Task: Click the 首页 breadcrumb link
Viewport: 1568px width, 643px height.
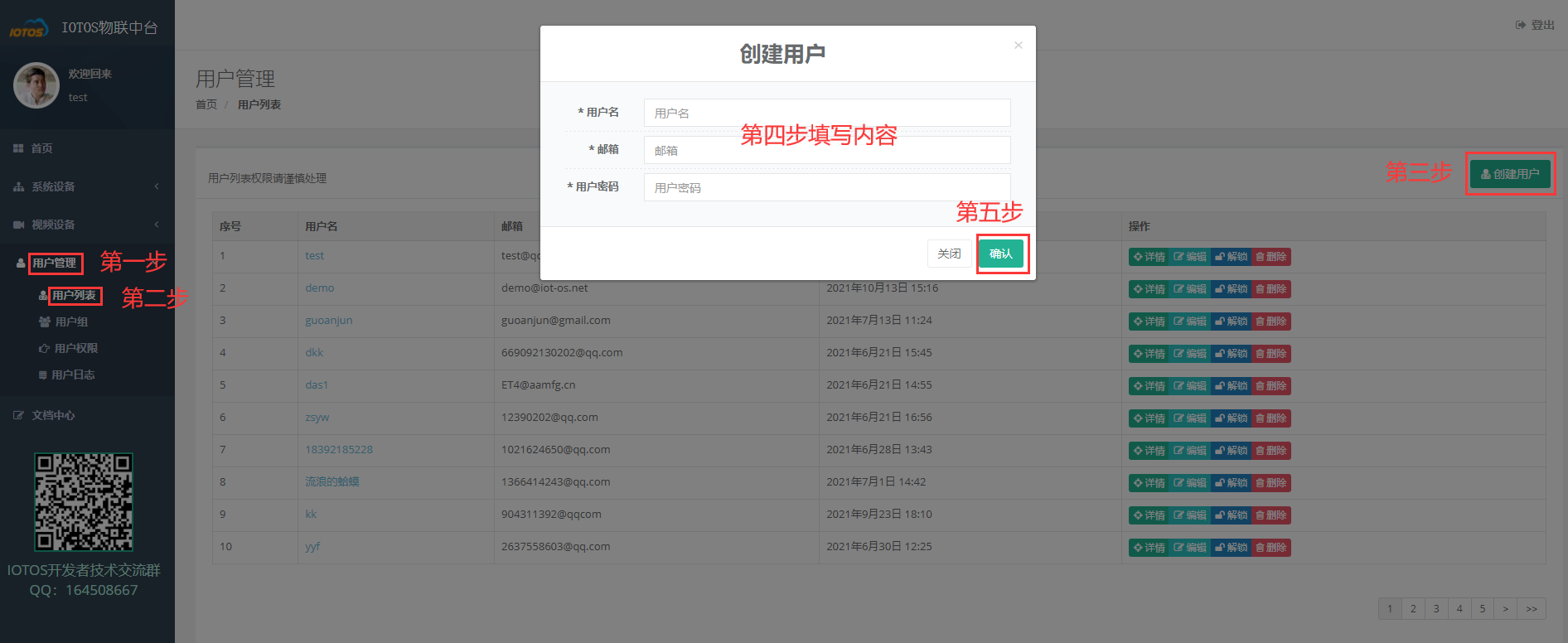Action: [x=206, y=104]
